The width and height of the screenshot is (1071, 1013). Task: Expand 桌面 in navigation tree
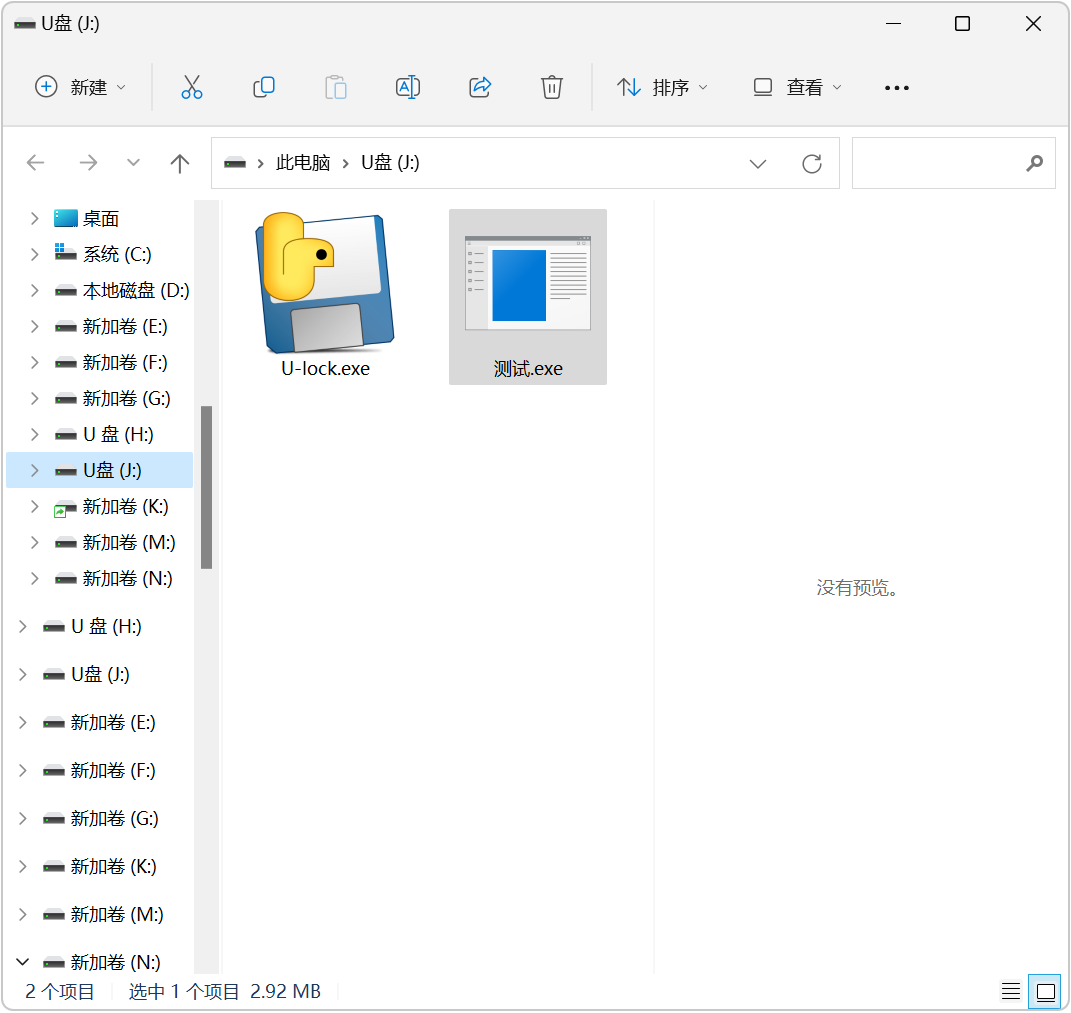(34, 218)
